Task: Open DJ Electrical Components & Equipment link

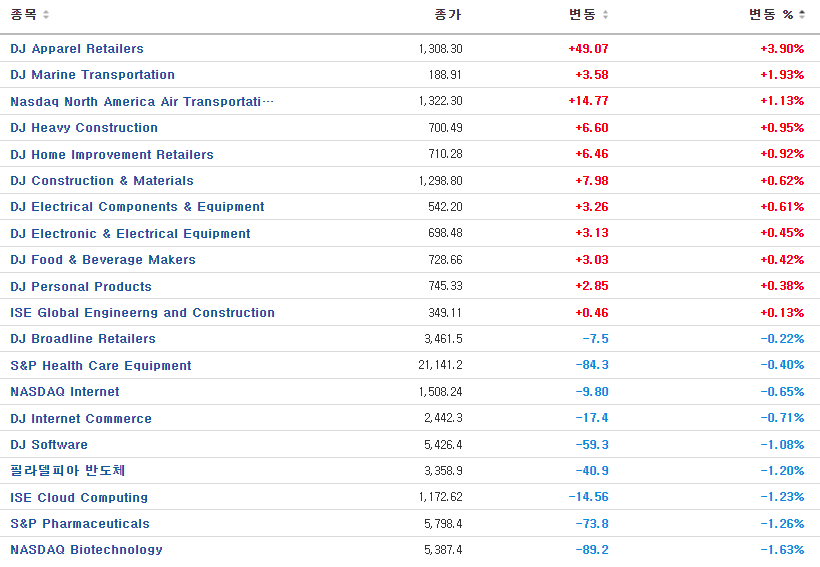Action: [138, 207]
